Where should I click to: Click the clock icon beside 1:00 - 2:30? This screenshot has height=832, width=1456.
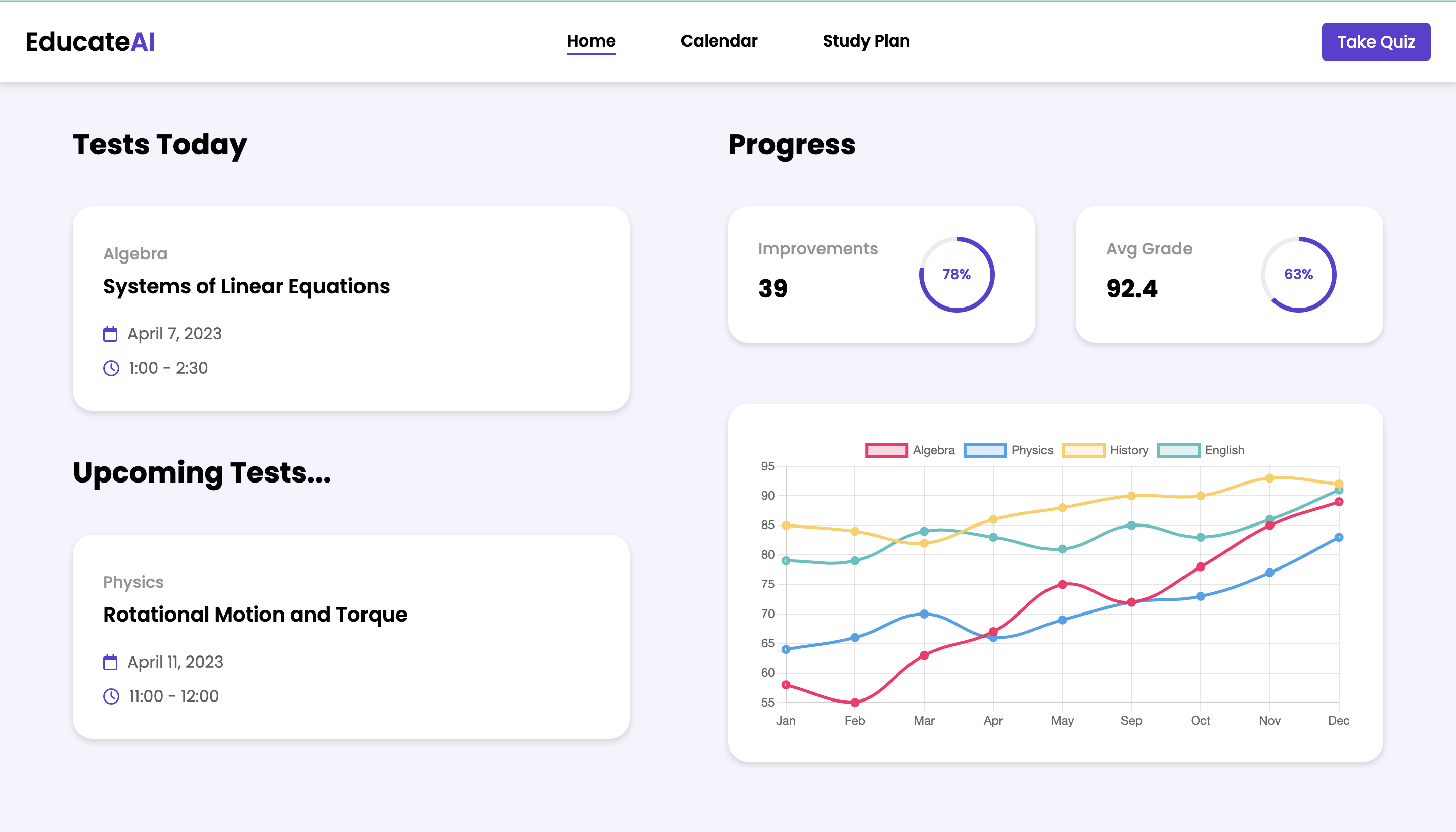click(111, 368)
